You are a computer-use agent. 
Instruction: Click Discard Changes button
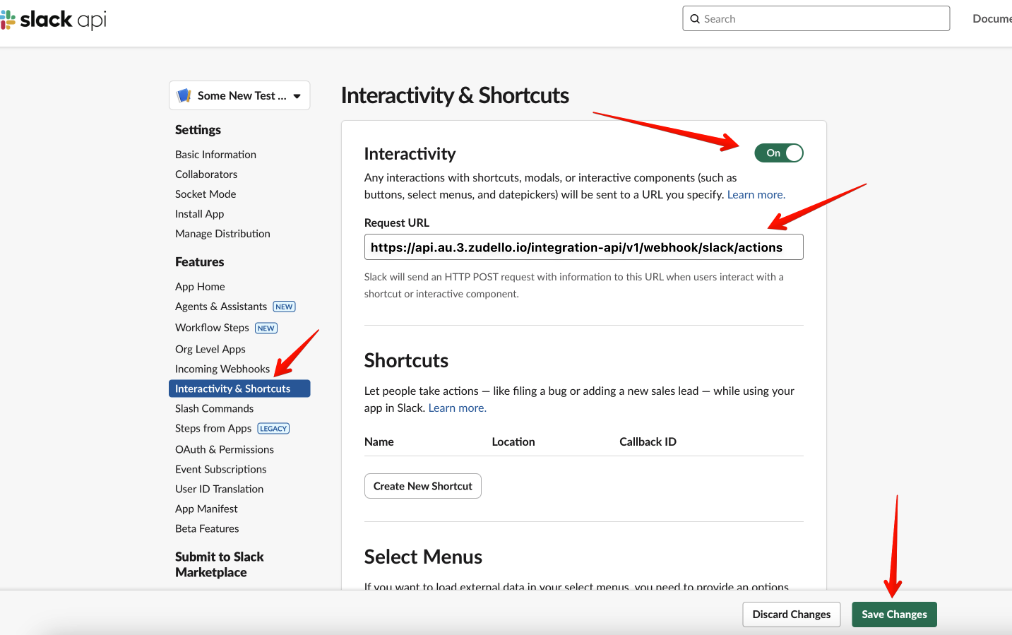(791, 614)
